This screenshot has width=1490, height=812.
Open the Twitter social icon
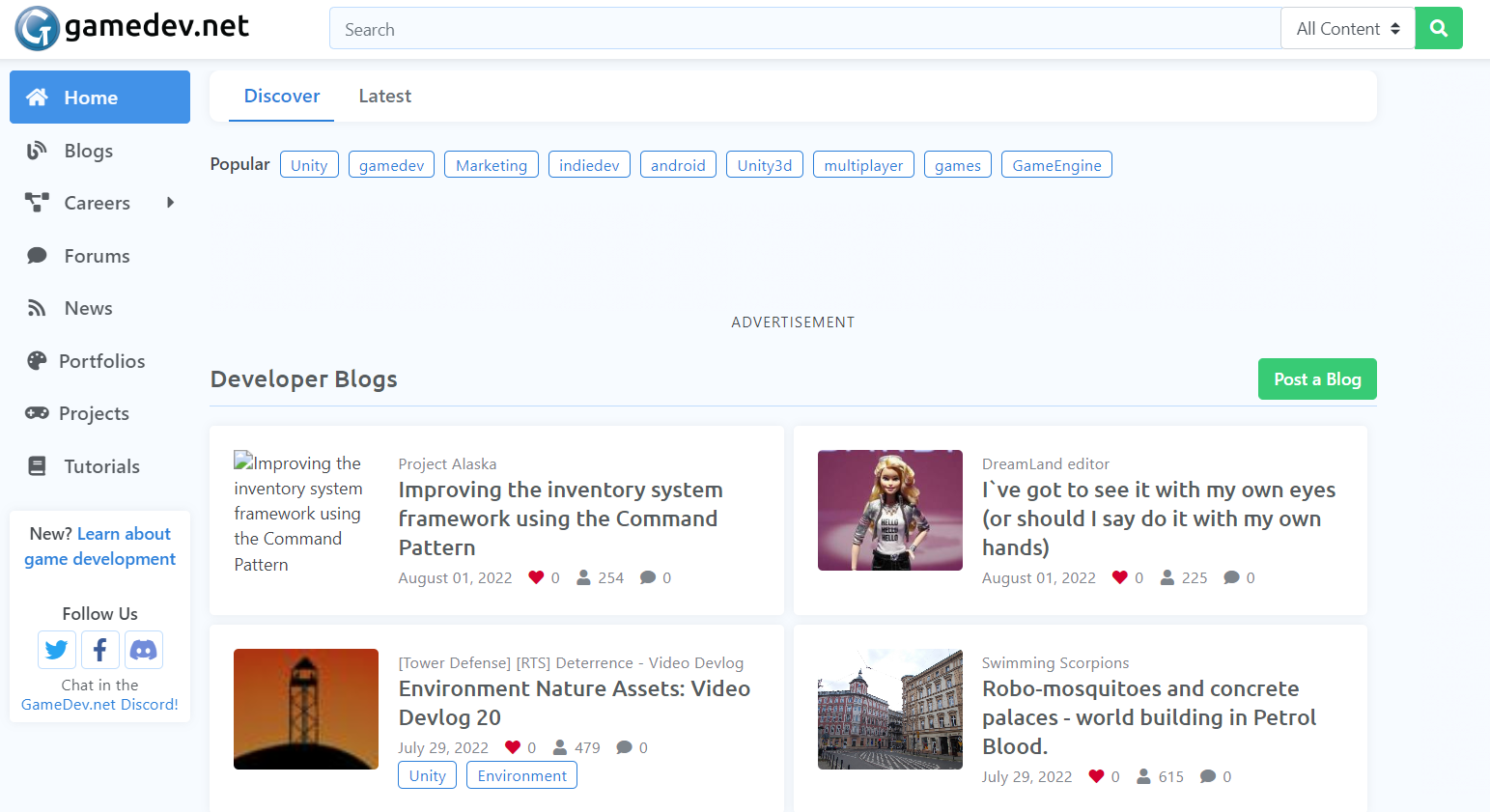tap(57, 650)
